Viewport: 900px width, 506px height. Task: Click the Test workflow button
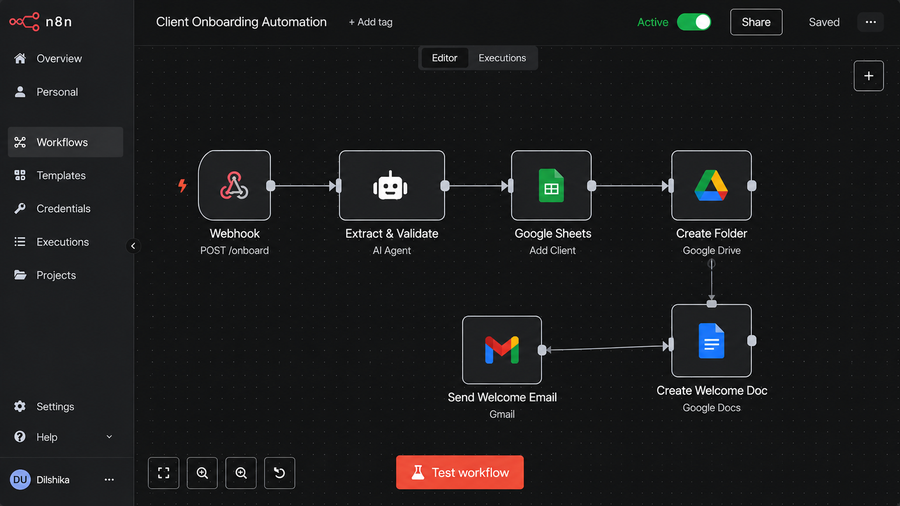(460, 472)
